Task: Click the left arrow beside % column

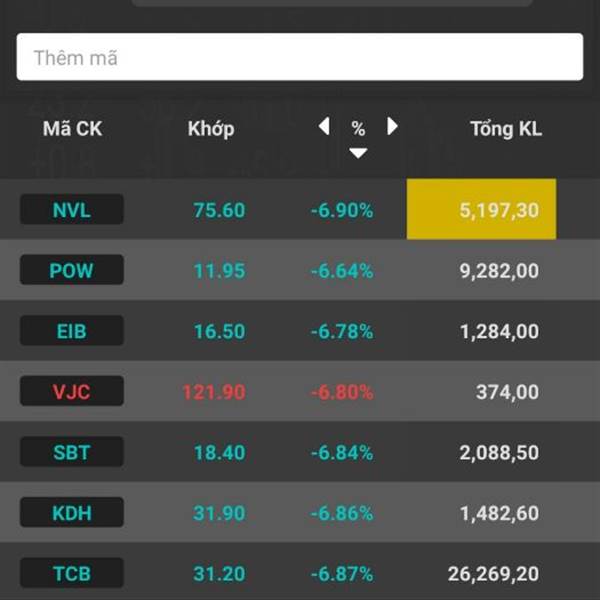Action: click(324, 126)
